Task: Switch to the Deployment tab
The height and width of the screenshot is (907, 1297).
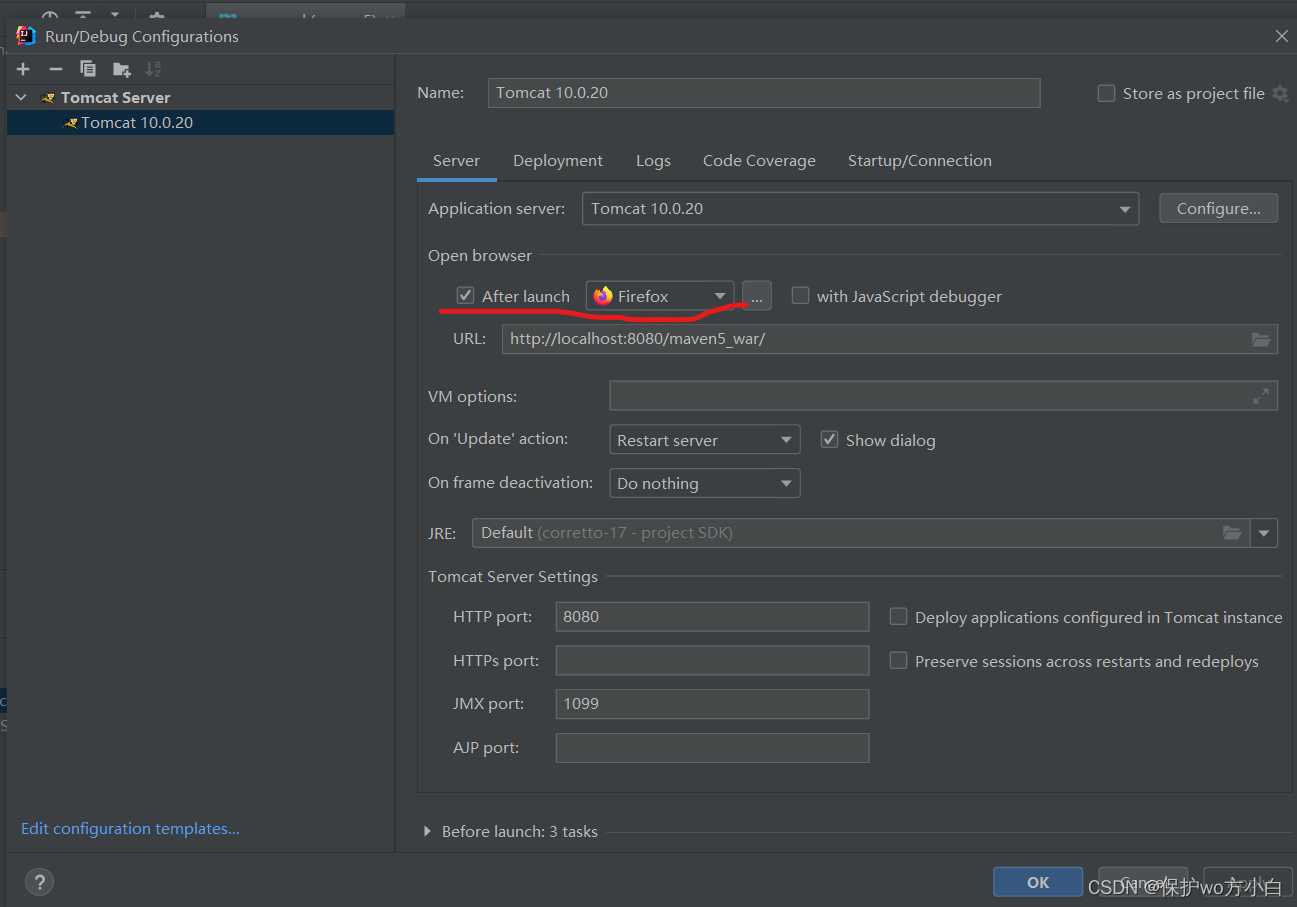Action: (x=558, y=160)
